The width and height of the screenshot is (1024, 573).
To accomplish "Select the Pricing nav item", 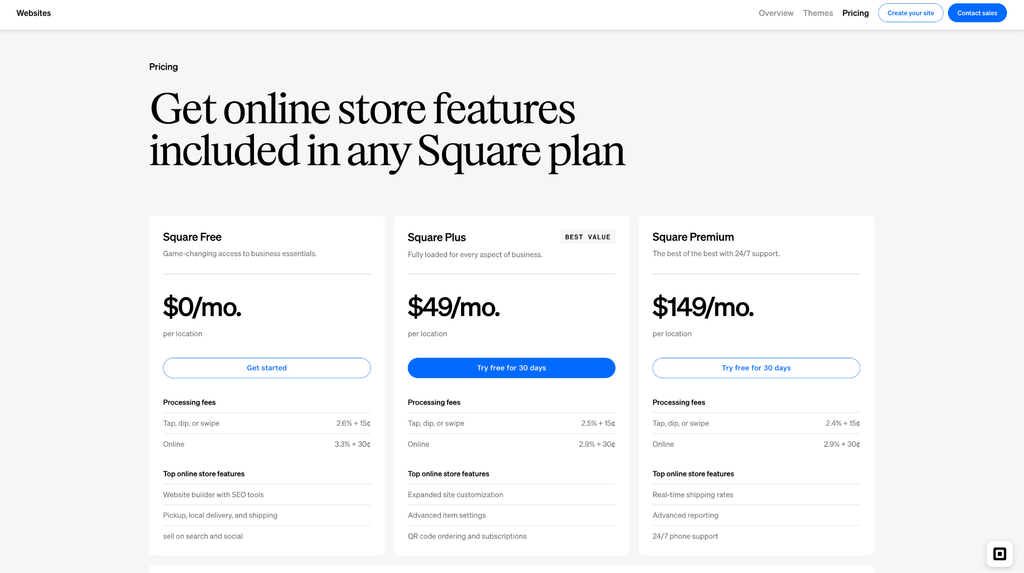I will [856, 13].
